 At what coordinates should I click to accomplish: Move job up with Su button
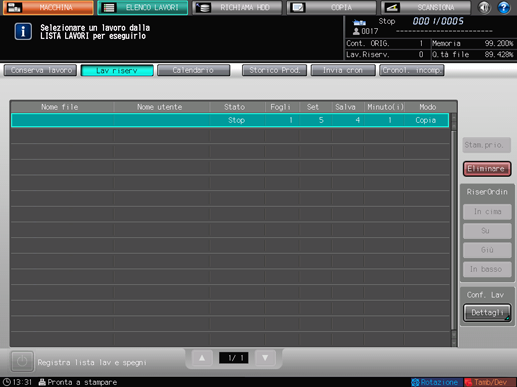coord(487,231)
